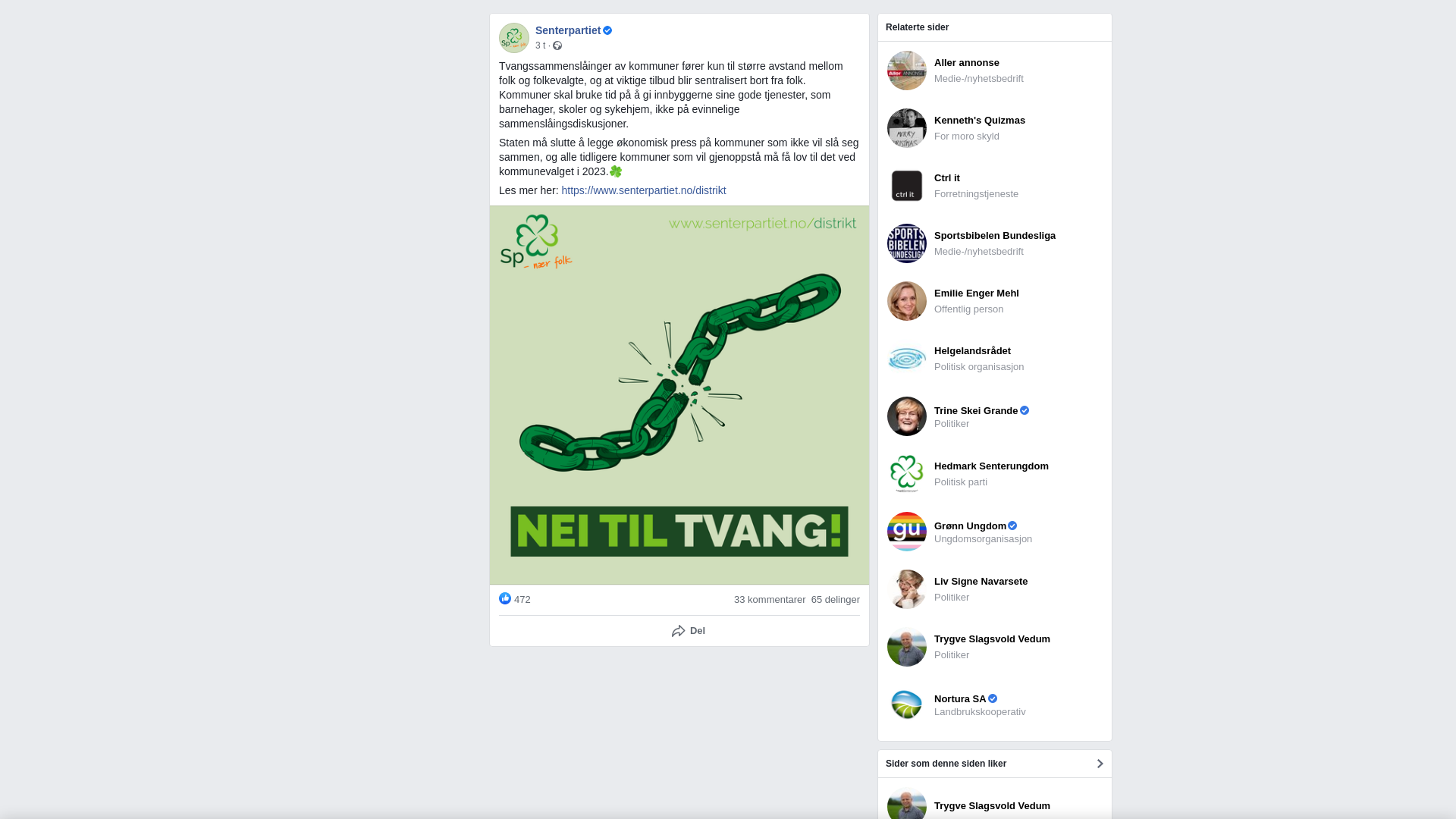Click the Senterpartiet profile avatar icon
Screen dimensions: 1456x819
point(513,38)
